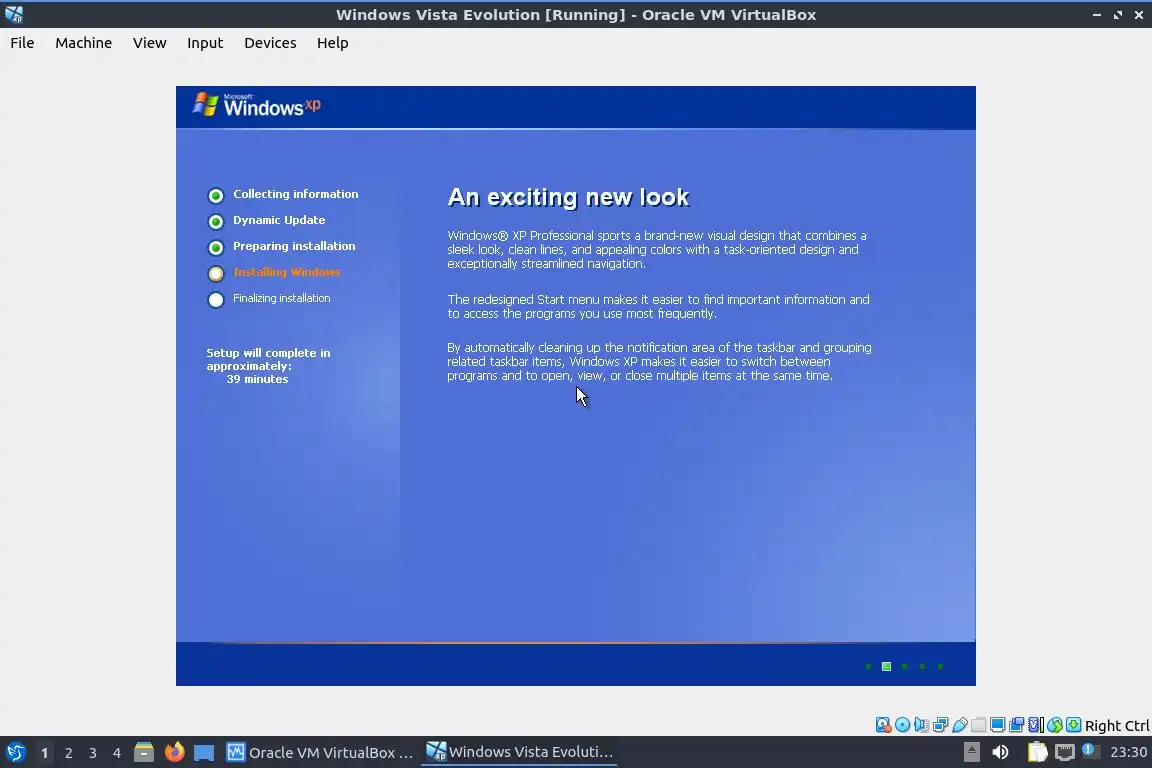Switch to workspace 2

point(68,753)
